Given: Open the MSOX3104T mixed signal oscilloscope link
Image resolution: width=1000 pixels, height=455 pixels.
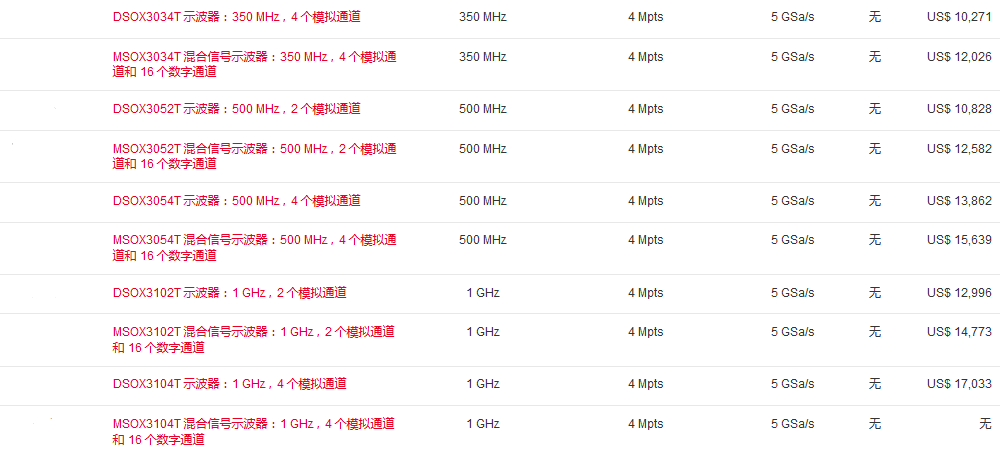Looking at the screenshot, I should [x=253, y=424].
